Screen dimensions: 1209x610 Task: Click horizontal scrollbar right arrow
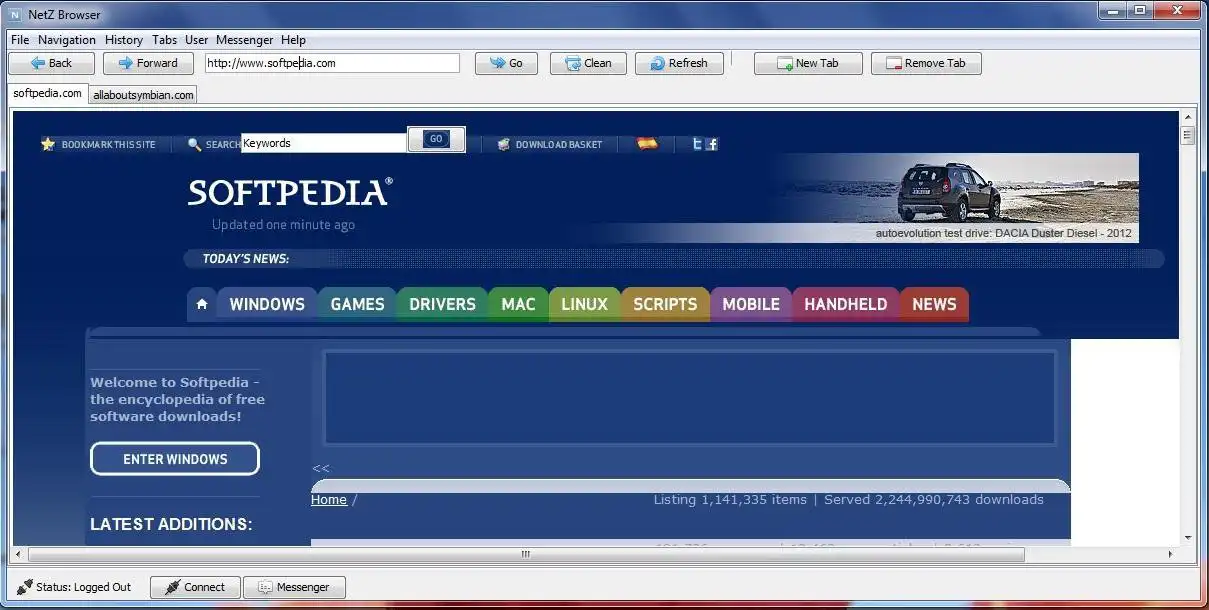(x=1171, y=554)
